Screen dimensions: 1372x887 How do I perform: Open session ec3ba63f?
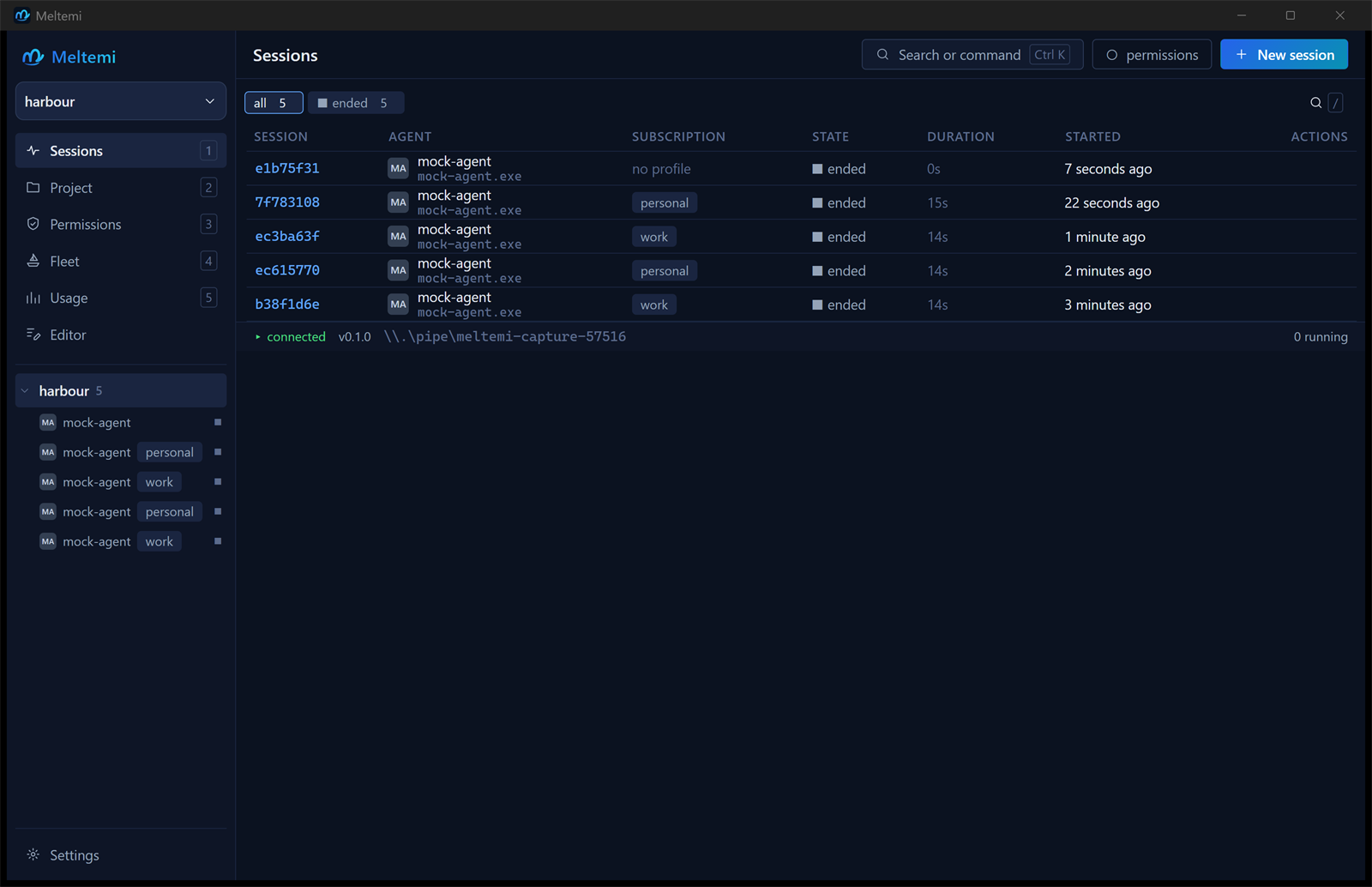coord(287,237)
